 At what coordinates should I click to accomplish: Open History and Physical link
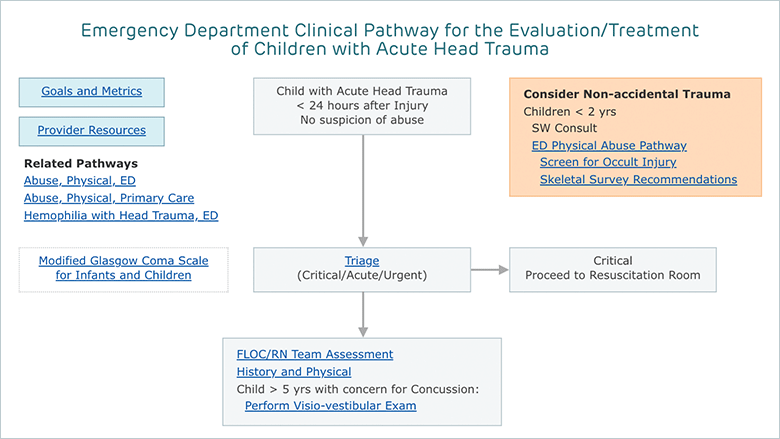[x=293, y=371]
